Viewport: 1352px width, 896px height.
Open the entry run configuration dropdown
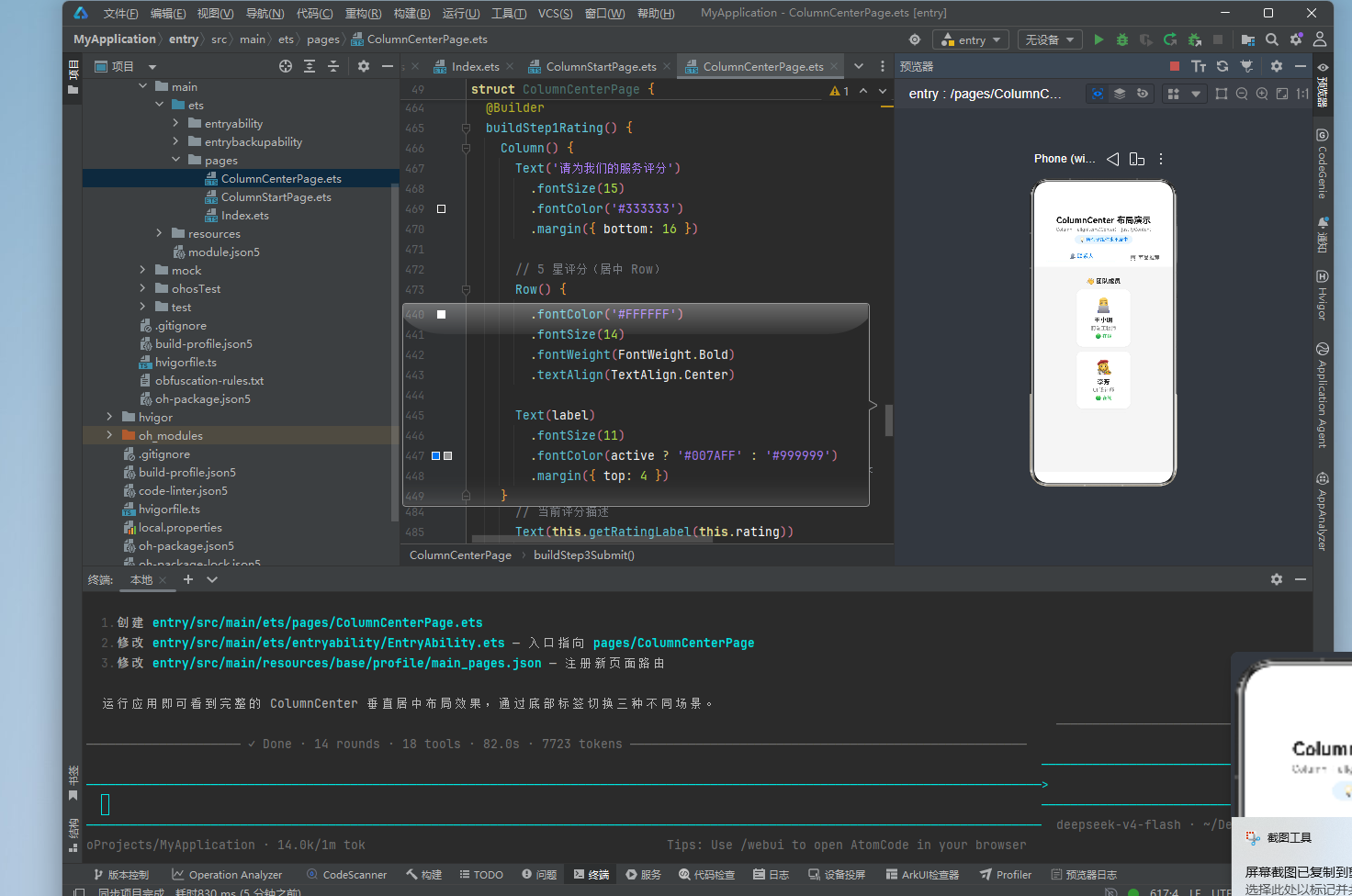pos(971,39)
